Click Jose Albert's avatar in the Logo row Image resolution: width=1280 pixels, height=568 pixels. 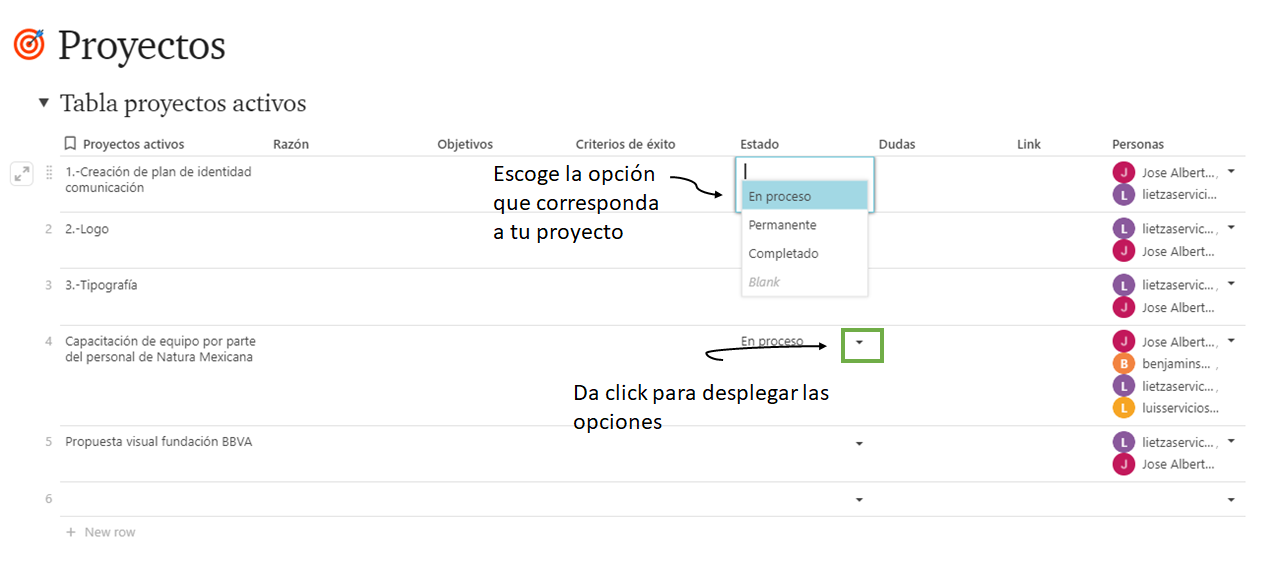[1124, 251]
